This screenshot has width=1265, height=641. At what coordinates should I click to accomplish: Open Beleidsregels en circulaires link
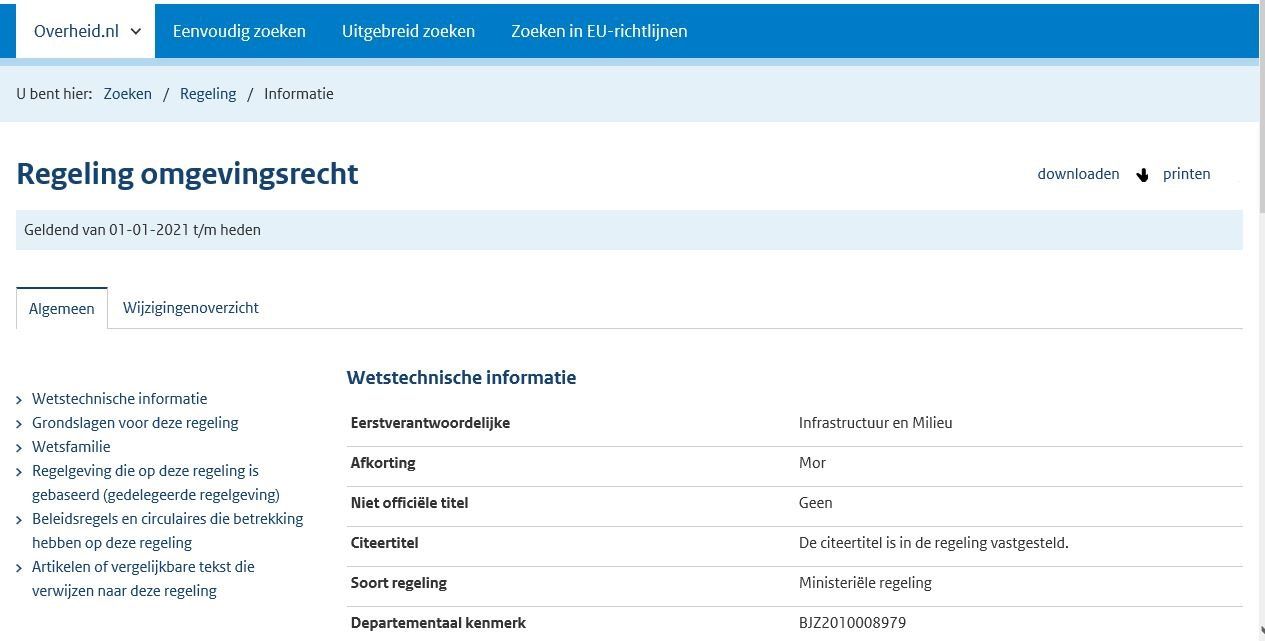pyautogui.click(x=167, y=531)
